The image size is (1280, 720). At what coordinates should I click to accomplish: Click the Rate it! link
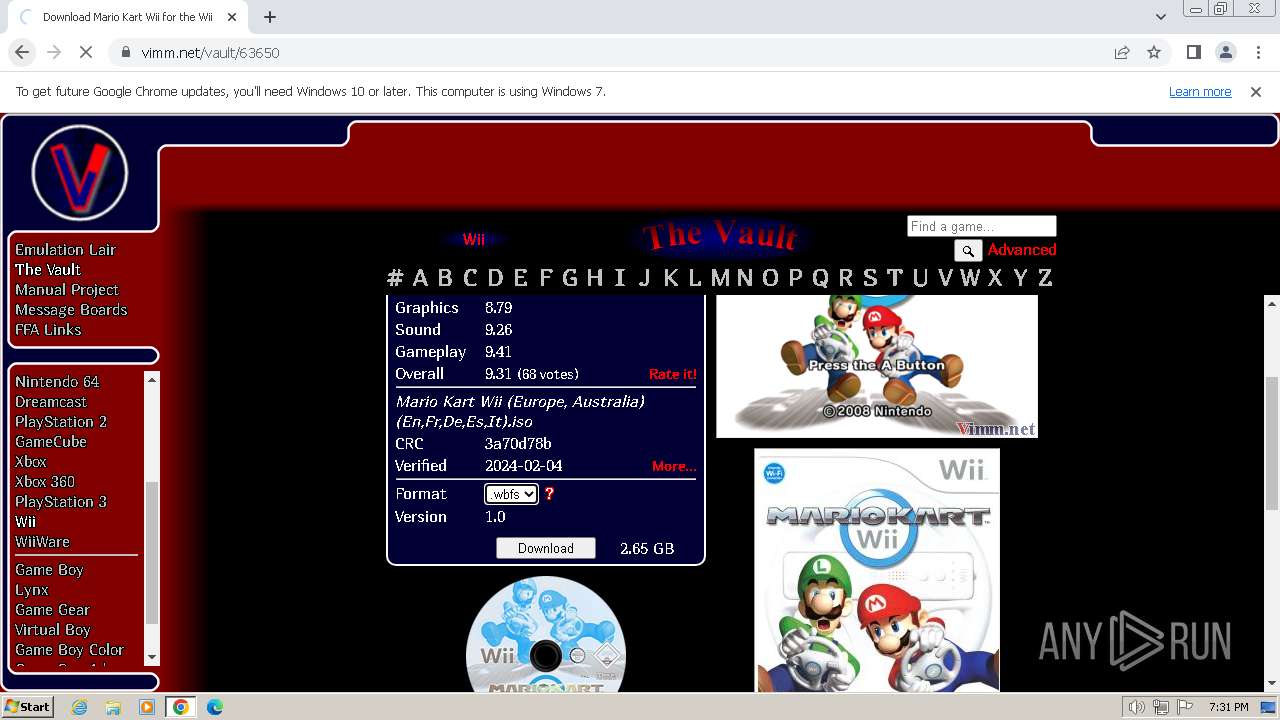pos(673,374)
